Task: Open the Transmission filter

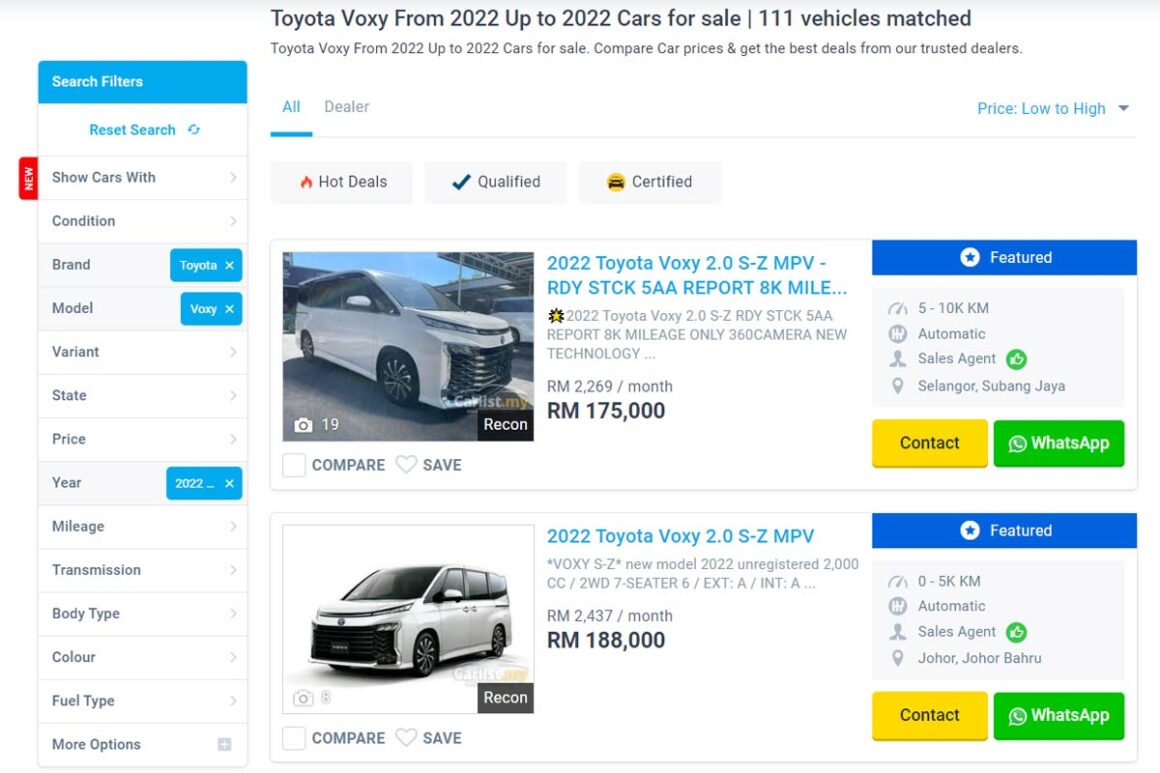Action: point(142,570)
